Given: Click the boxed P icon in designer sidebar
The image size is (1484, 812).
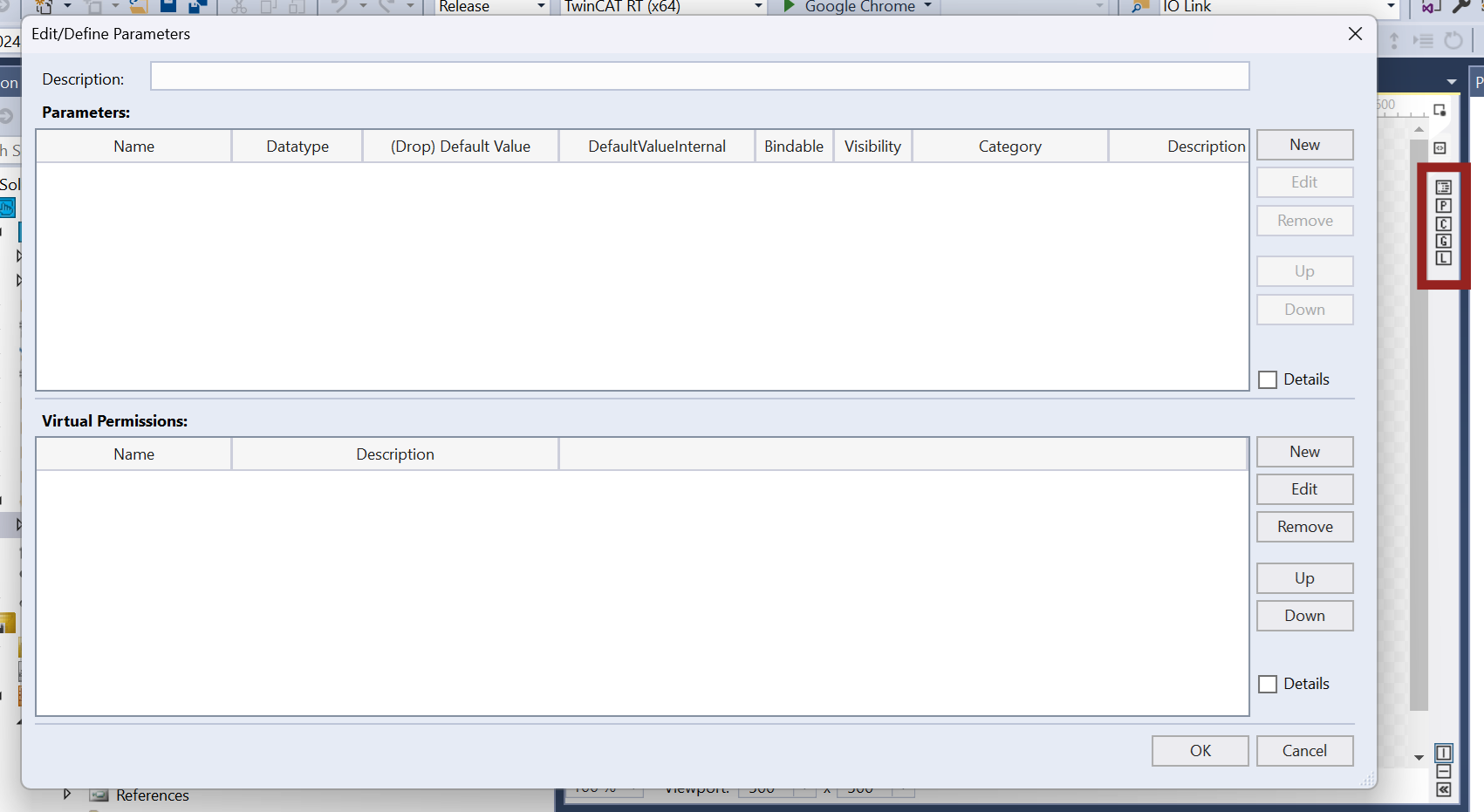Looking at the screenshot, I should pyautogui.click(x=1444, y=206).
